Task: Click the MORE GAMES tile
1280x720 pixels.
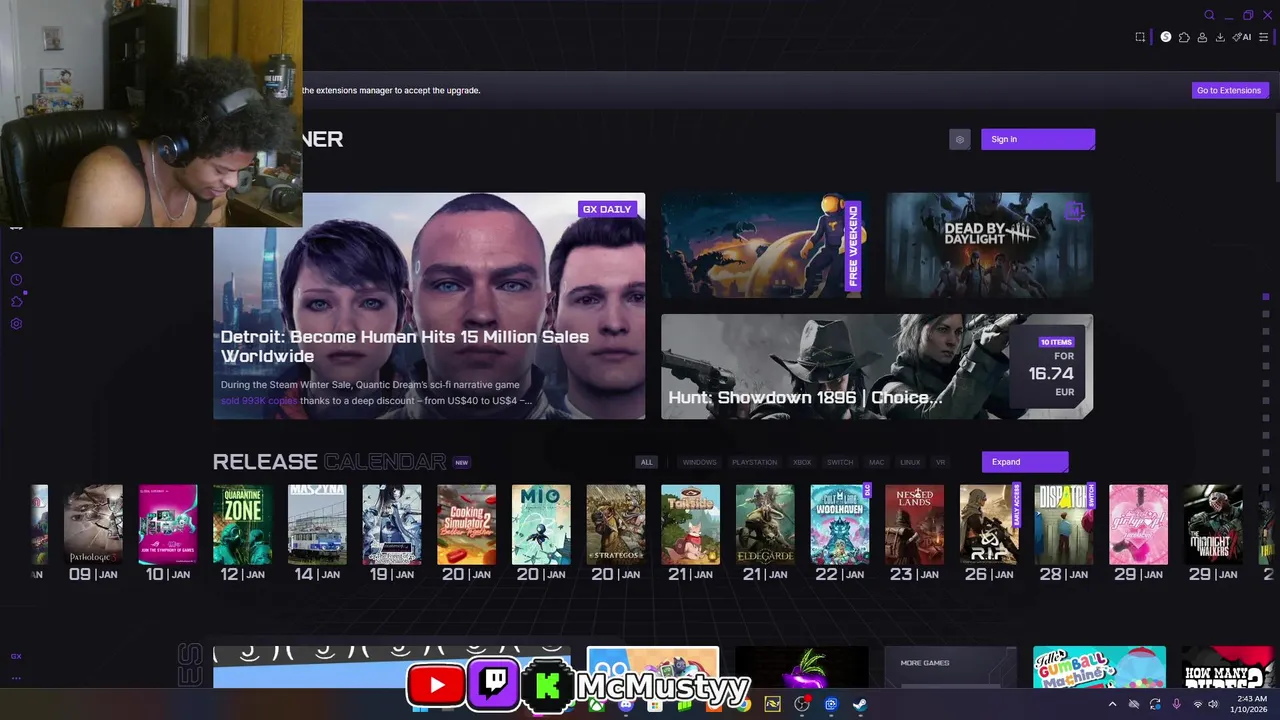Action: point(950,667)
